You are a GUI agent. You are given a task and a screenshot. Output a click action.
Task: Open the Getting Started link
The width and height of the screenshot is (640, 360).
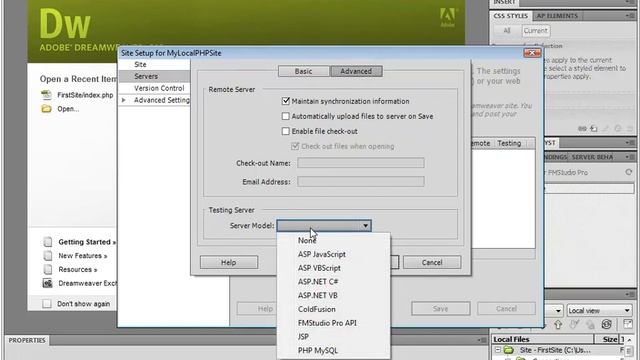tap(87, 242)
